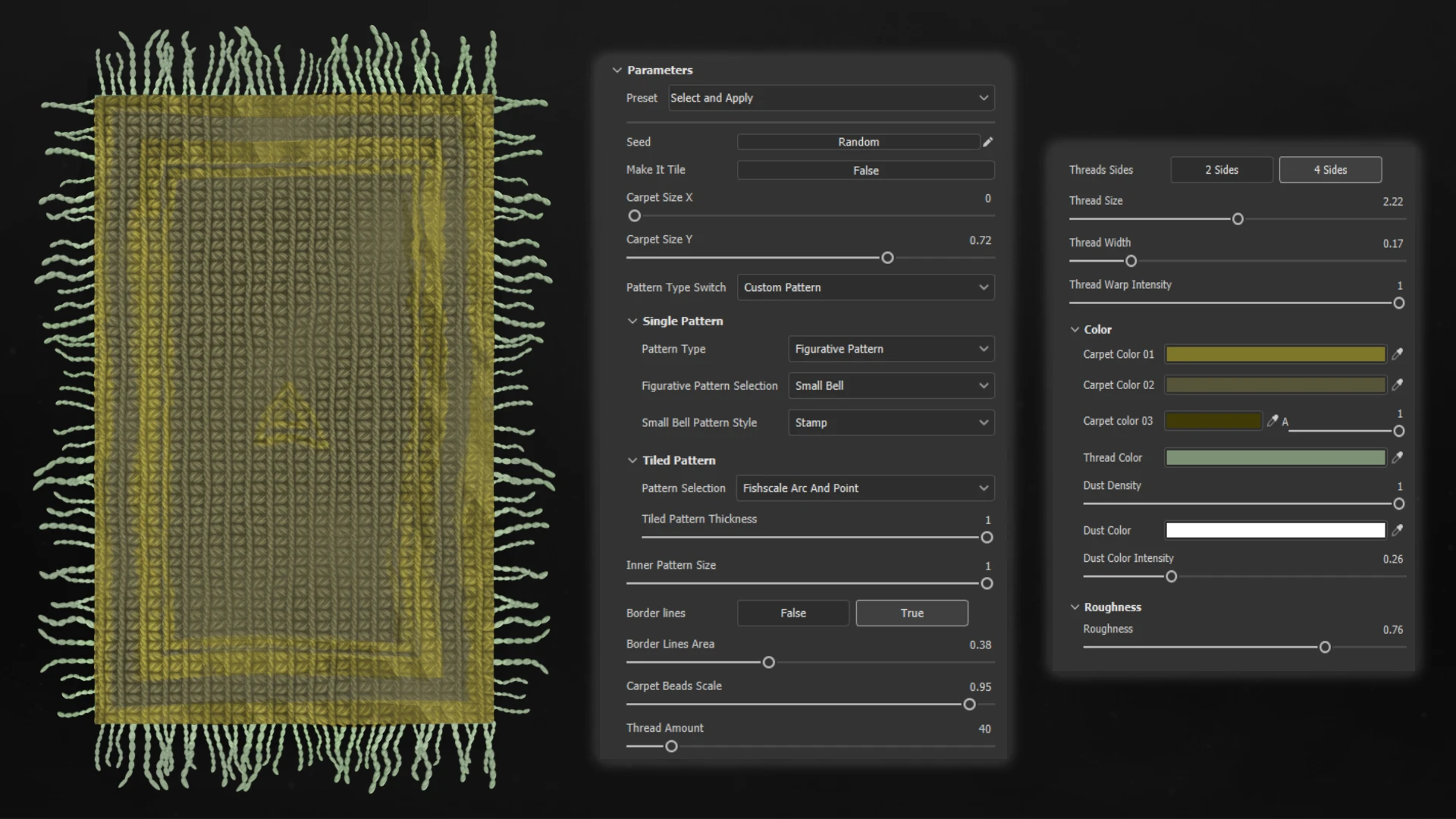Click the Dust Color eyedropper icon
1456x819 pixels.
click(x=1397, y=530)
